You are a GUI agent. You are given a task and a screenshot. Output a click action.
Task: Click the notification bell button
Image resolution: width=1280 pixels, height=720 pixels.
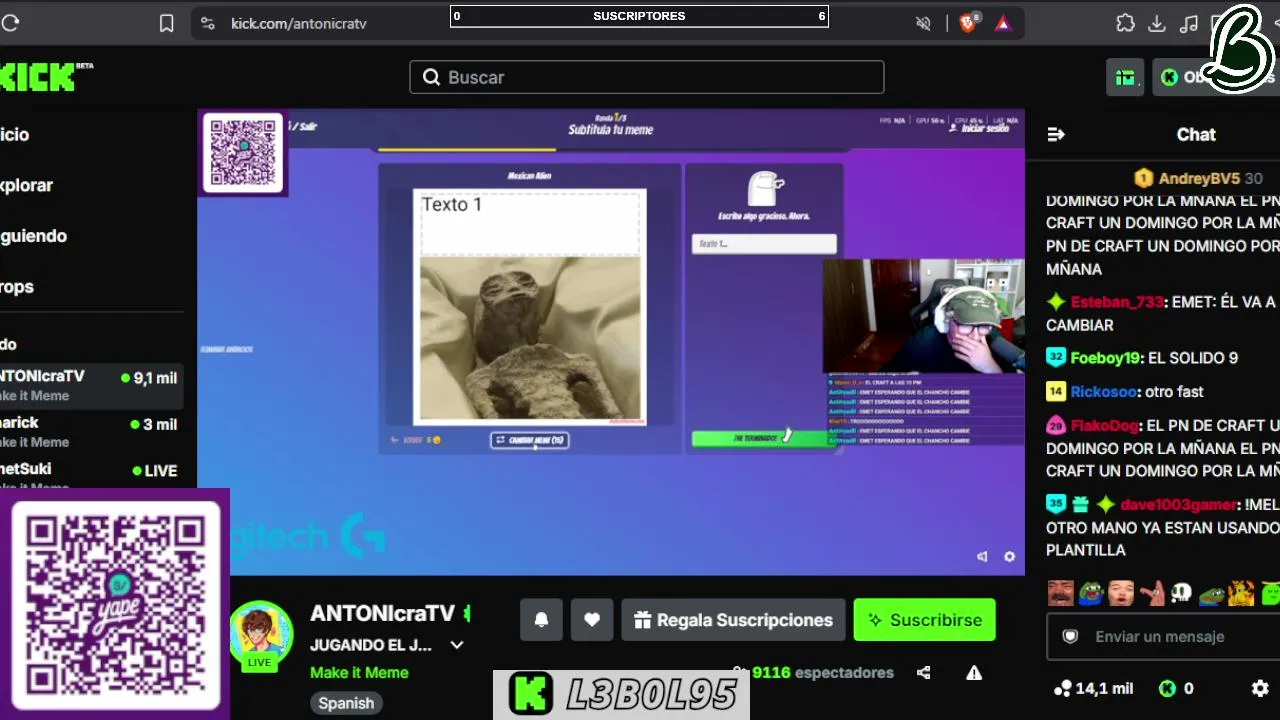coord(541,620)
